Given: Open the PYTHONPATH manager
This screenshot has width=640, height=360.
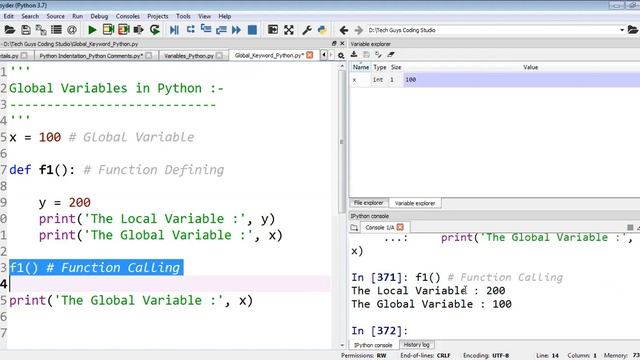Looking at the screenshot, I should click(322, 30).
